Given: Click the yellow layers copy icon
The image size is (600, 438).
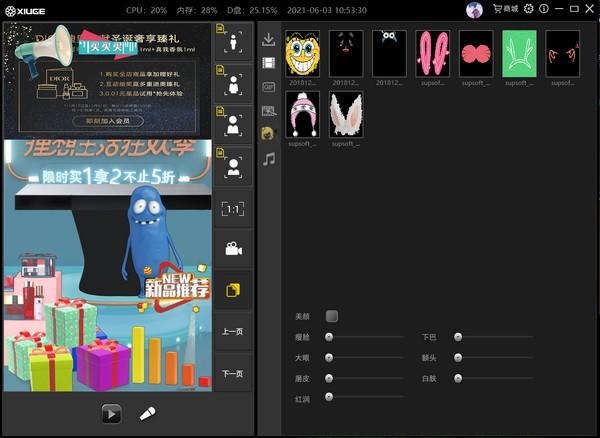Looking at the screenshot, I should click(233, 290).
